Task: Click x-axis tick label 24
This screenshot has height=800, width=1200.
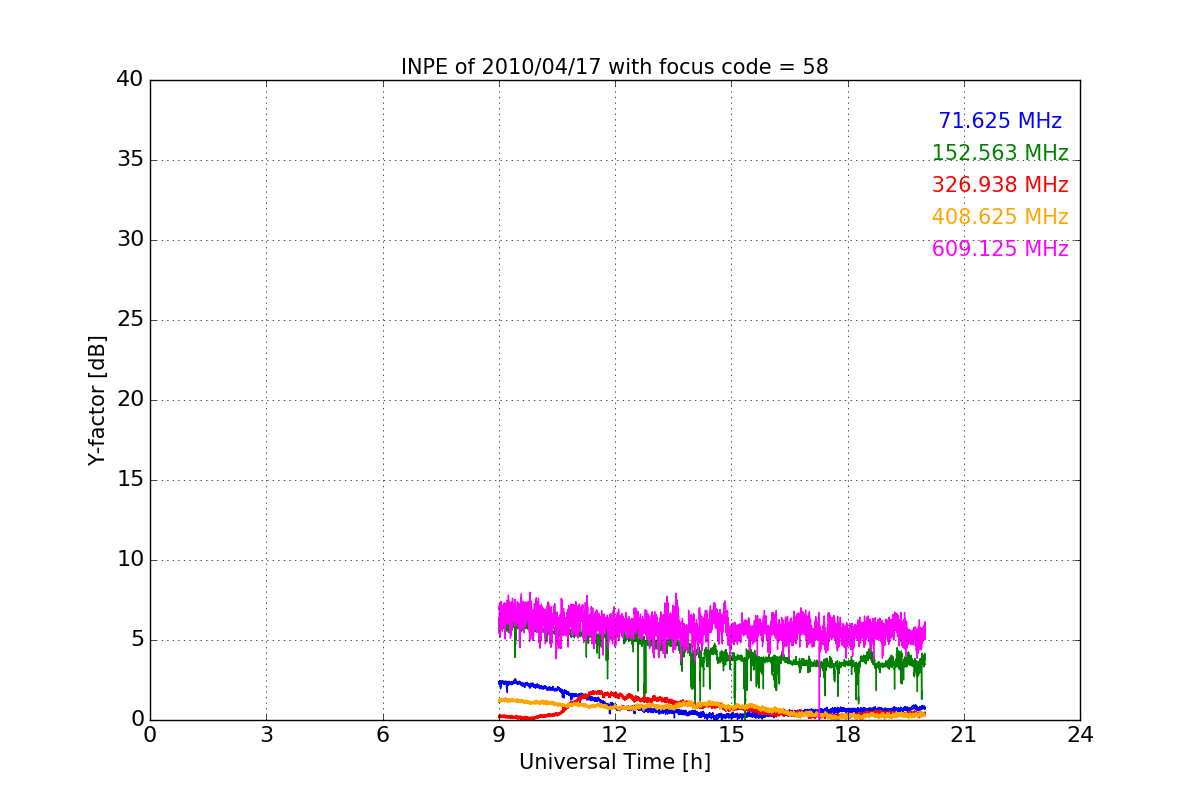Action: click(x=1080, y=735)
